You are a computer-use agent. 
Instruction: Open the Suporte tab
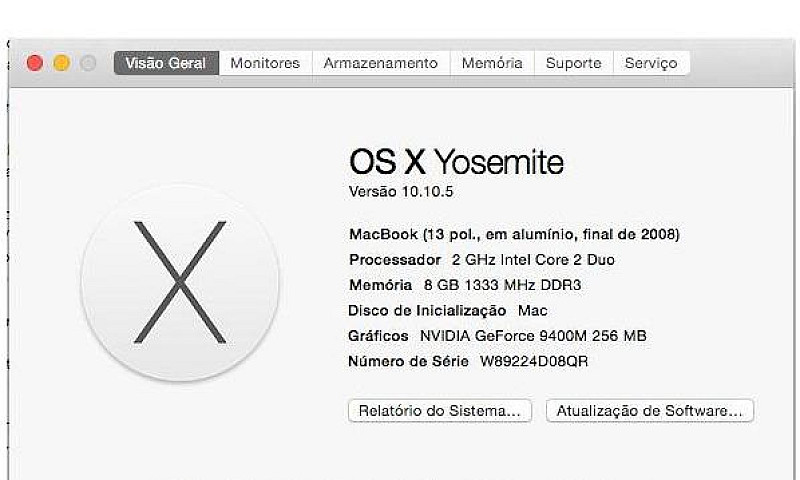[573, 63]
